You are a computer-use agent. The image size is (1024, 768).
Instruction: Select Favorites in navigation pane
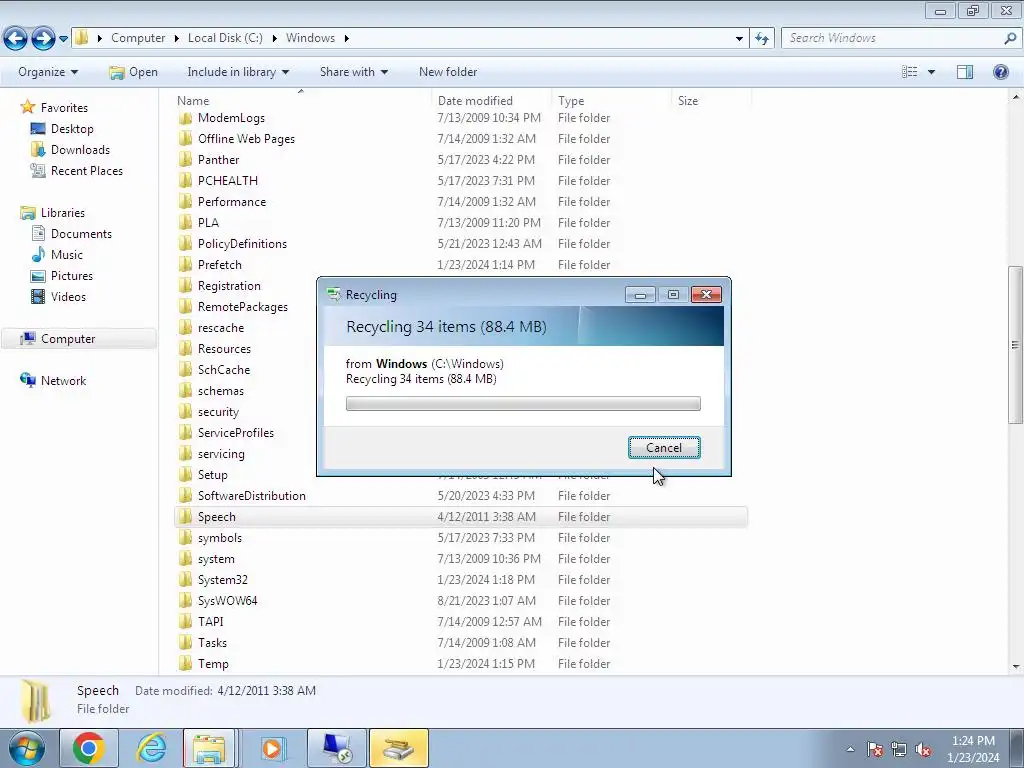pyautogui.click(x=64, y=108)
